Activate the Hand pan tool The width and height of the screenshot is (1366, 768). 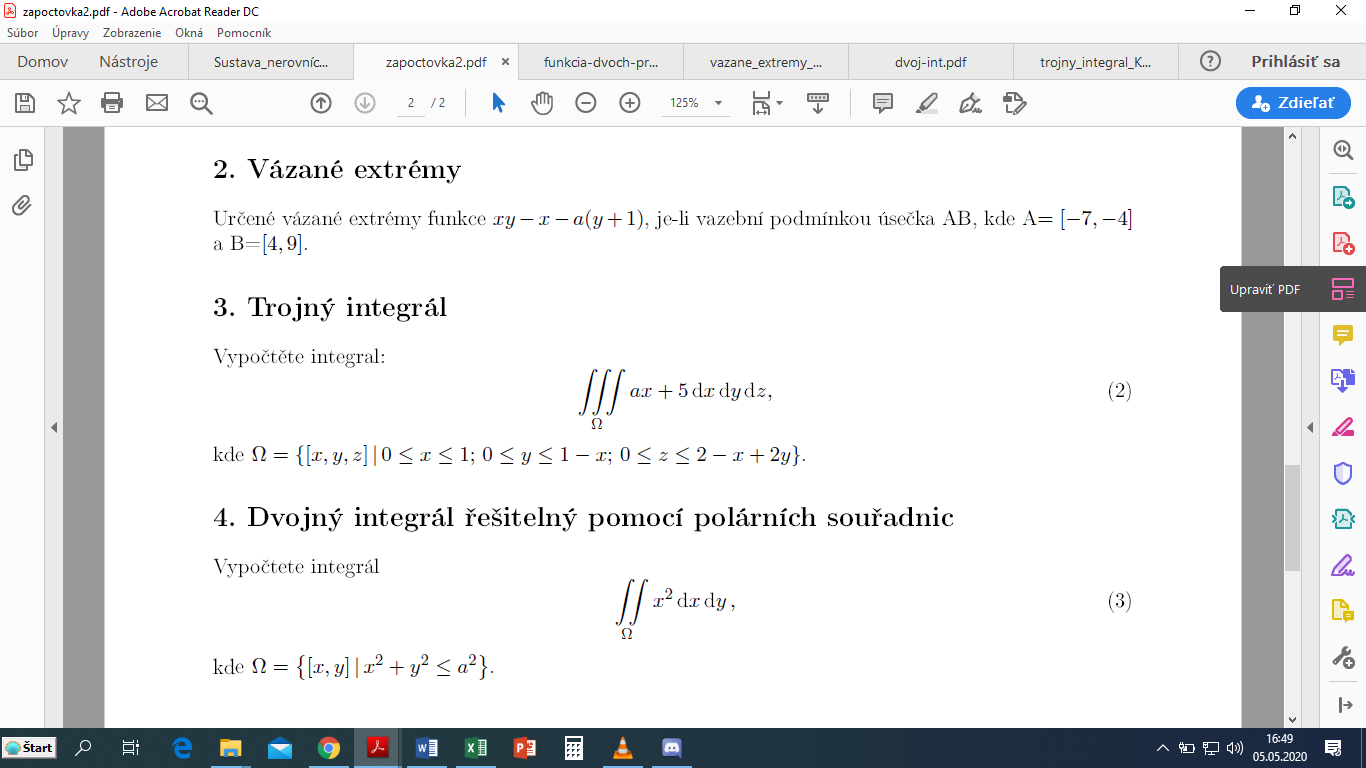coord(542,103)
